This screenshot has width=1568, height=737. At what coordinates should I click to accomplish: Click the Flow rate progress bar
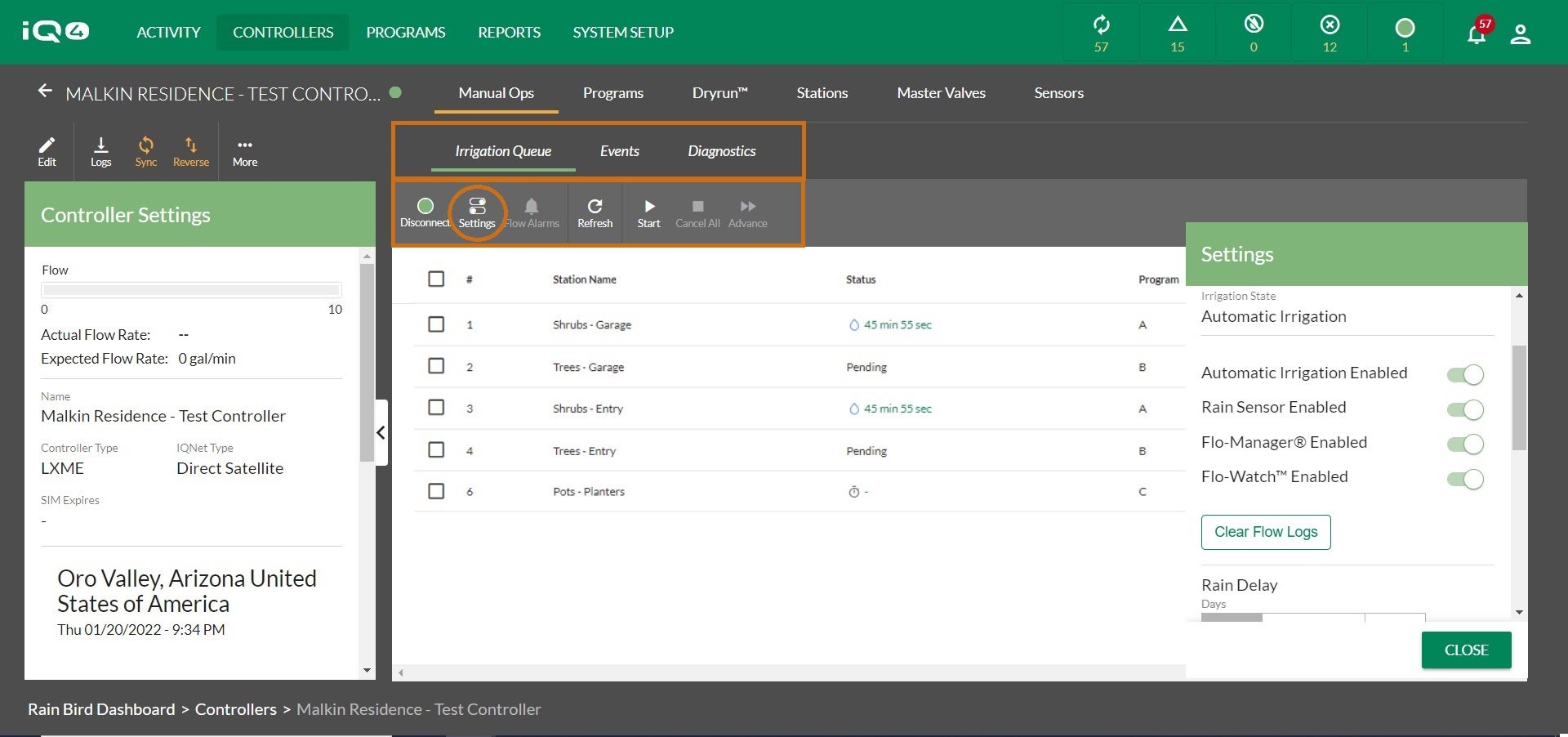point(191,290)
